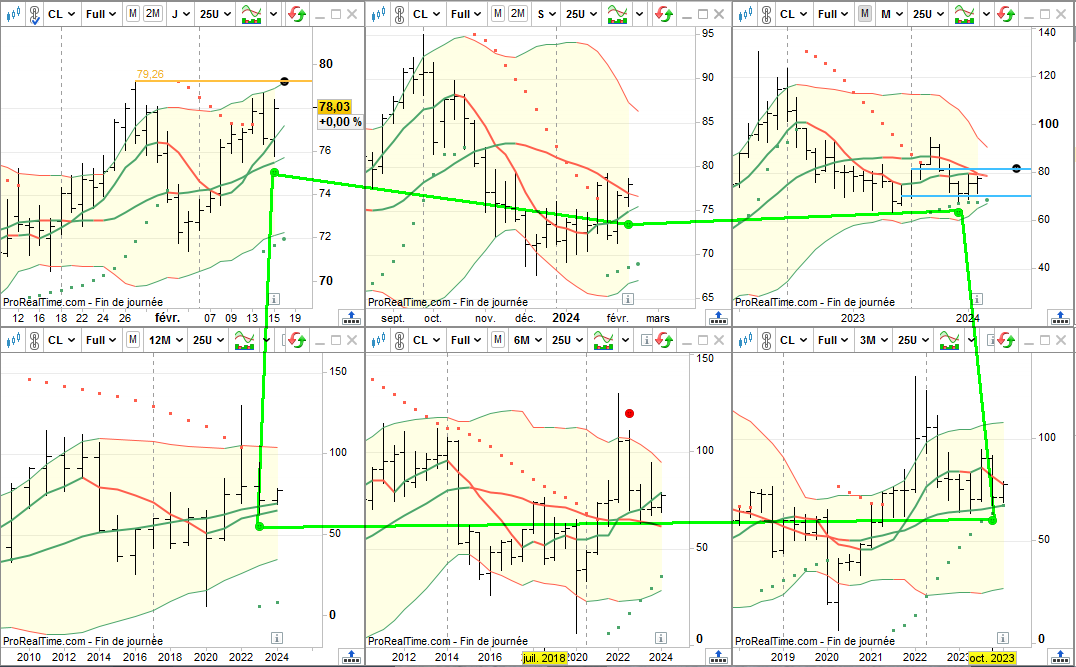Click the chain link icon on the 12M chart
The height and width of the screenshot is (667, 1076).
coord(34,340)
